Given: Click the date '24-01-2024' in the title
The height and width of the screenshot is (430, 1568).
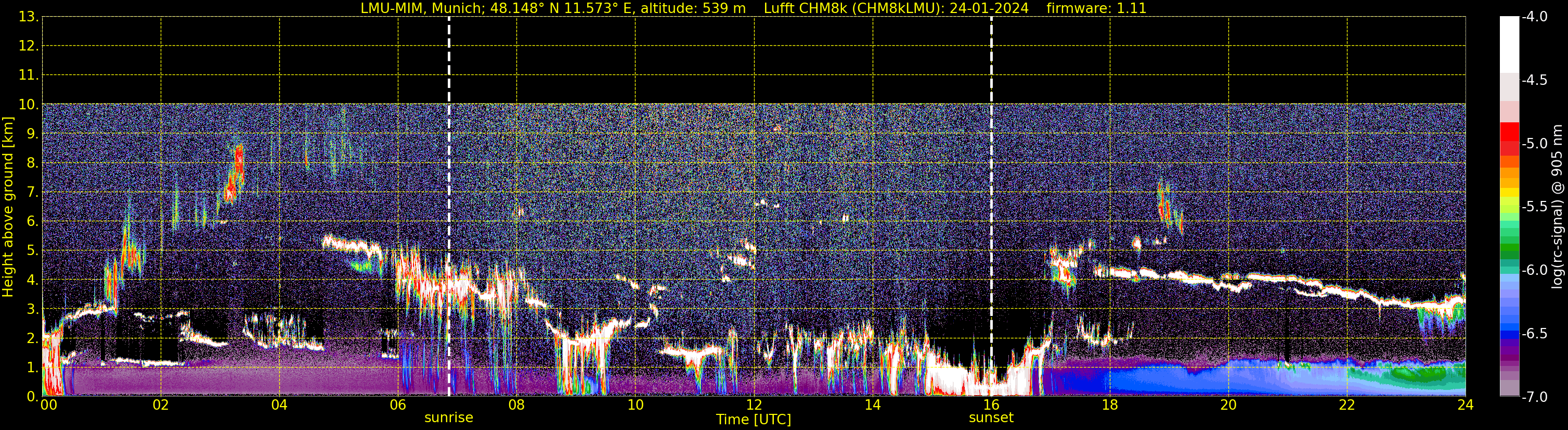Looking at the screenshot, I should tap(989, 8).
